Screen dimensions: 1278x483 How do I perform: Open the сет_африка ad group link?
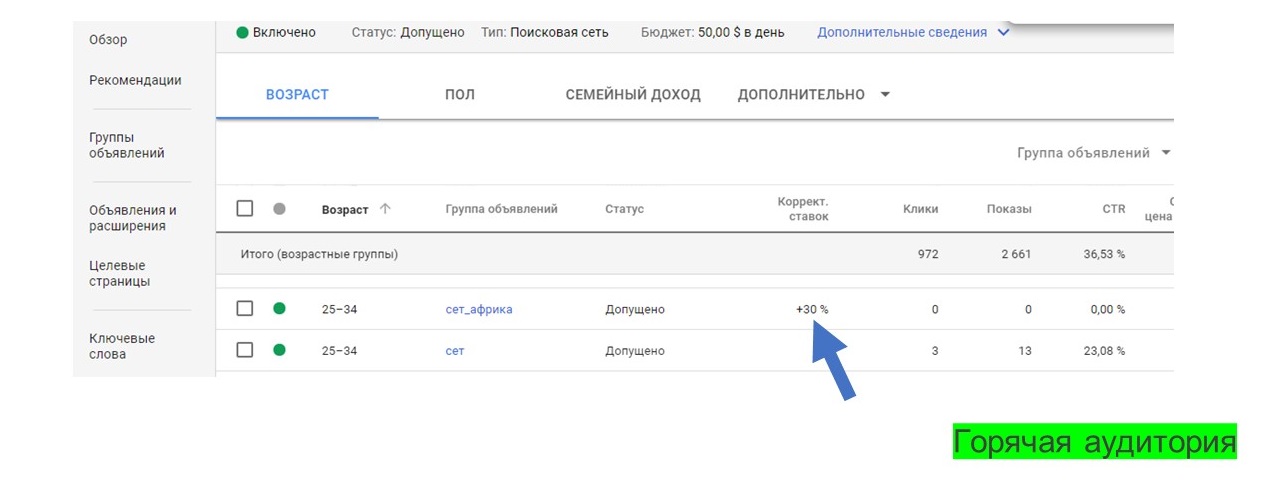pyautogui.click(x=479, y=309)
